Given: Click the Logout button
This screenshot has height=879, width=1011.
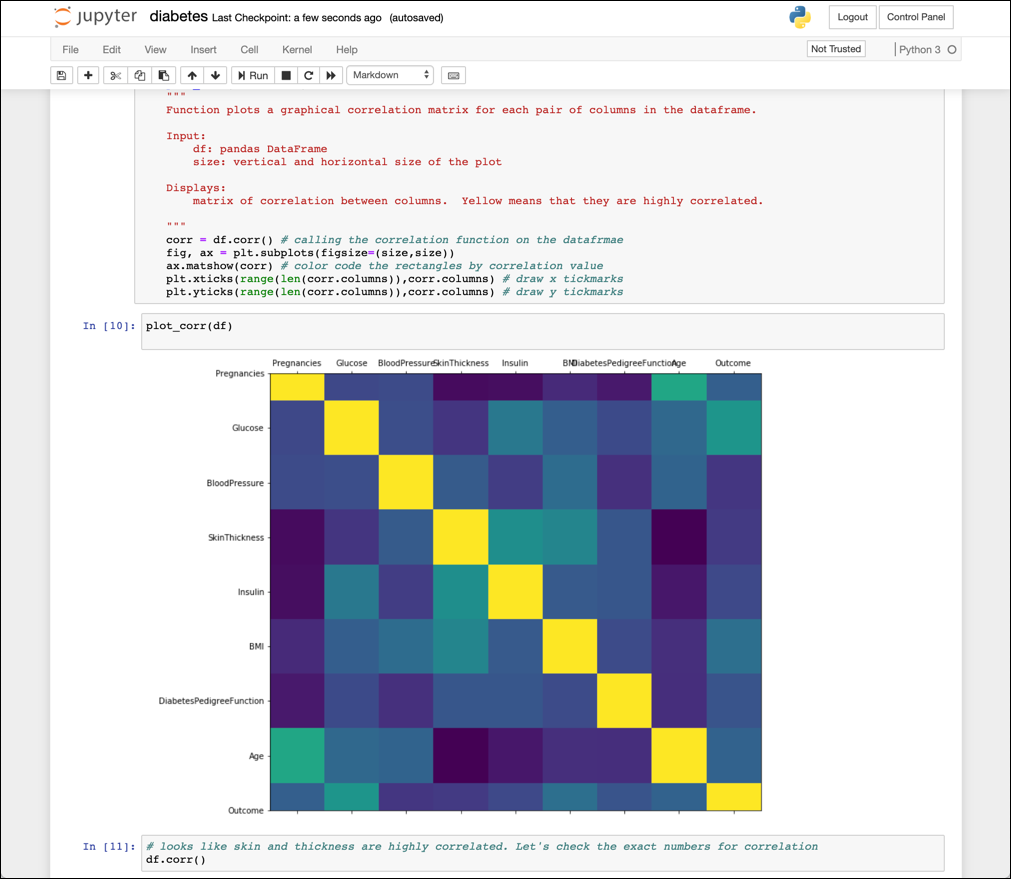Looking at the screenshot, I should tap(852, 17).
